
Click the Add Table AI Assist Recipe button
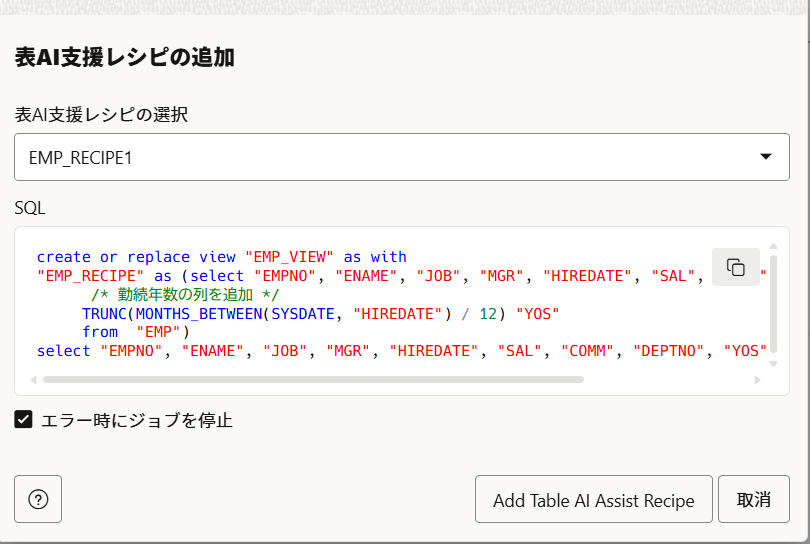tap(594, 499)
